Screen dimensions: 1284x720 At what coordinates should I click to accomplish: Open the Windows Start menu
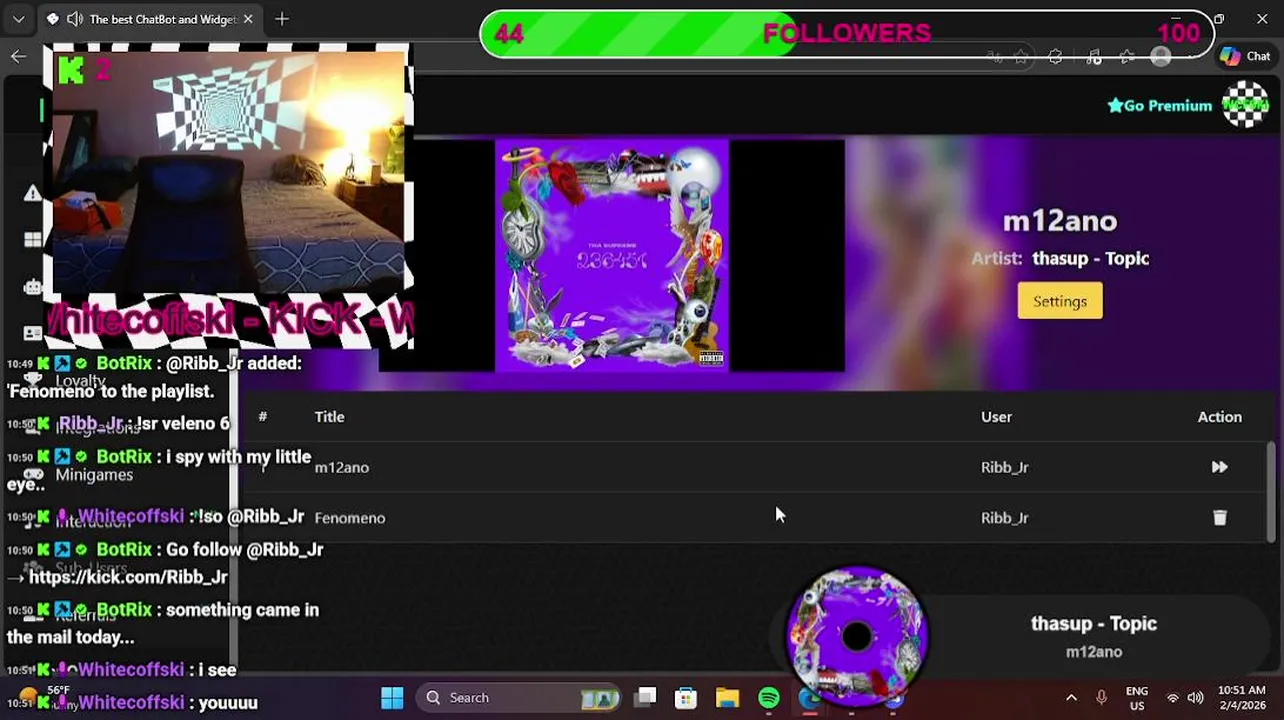[392, 698]
